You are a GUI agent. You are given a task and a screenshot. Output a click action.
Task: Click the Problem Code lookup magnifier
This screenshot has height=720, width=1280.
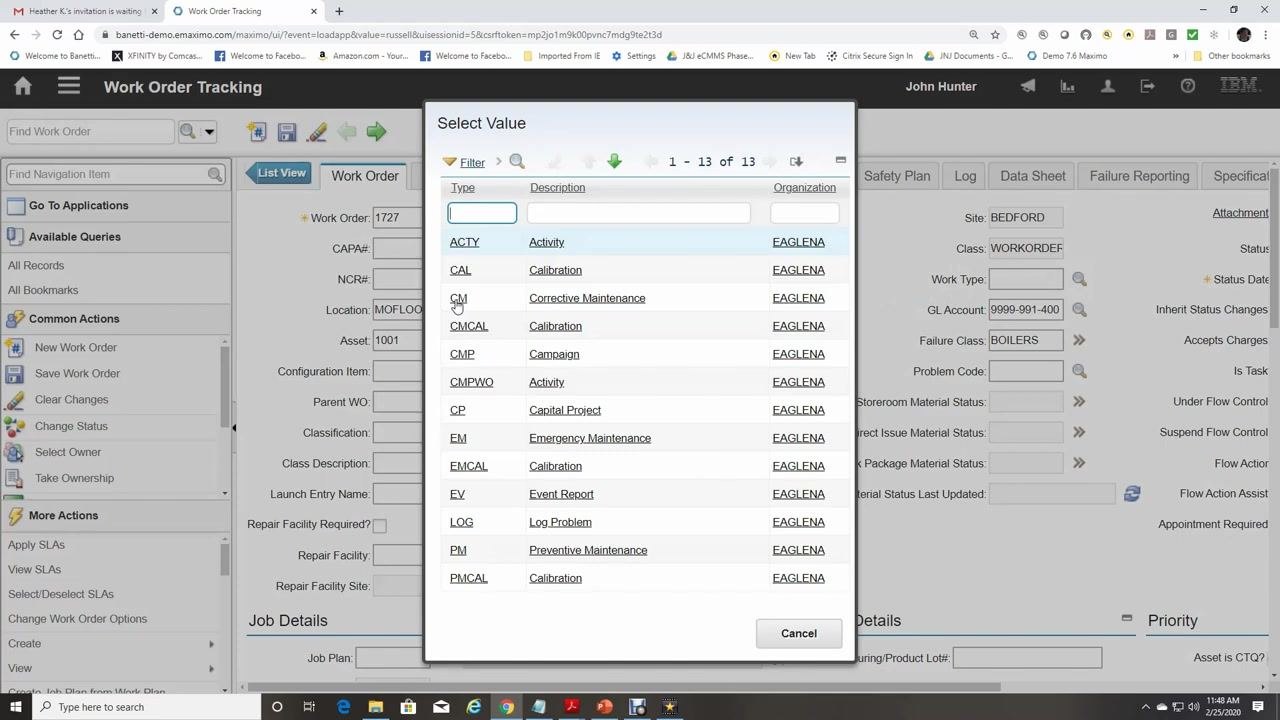tap(1079, 371)
